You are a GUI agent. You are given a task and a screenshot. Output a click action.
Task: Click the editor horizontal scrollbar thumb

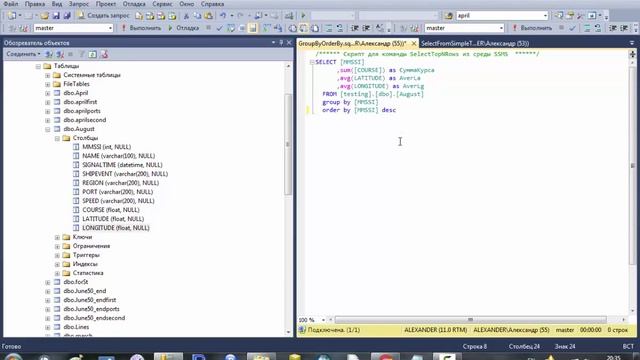[470, 320]
